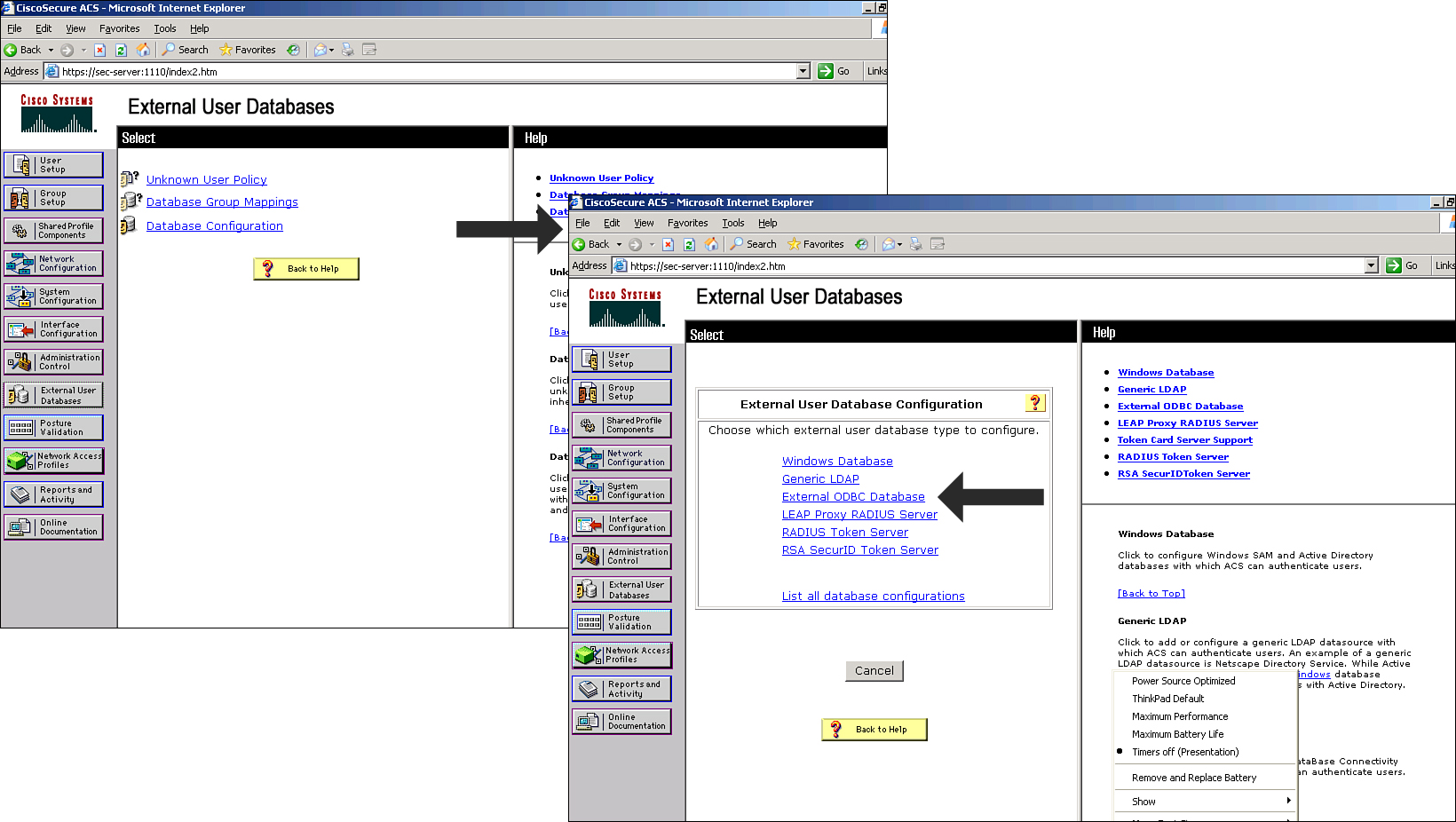The image size is (1456, 822).
Task: Open Reports and Activity in front window
Action: 621,689
